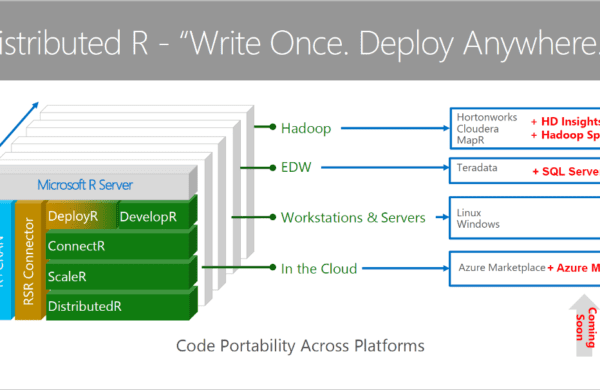Click the DeployR block
The height and width of the screenshot is (390, 600).
pos(82,217)
